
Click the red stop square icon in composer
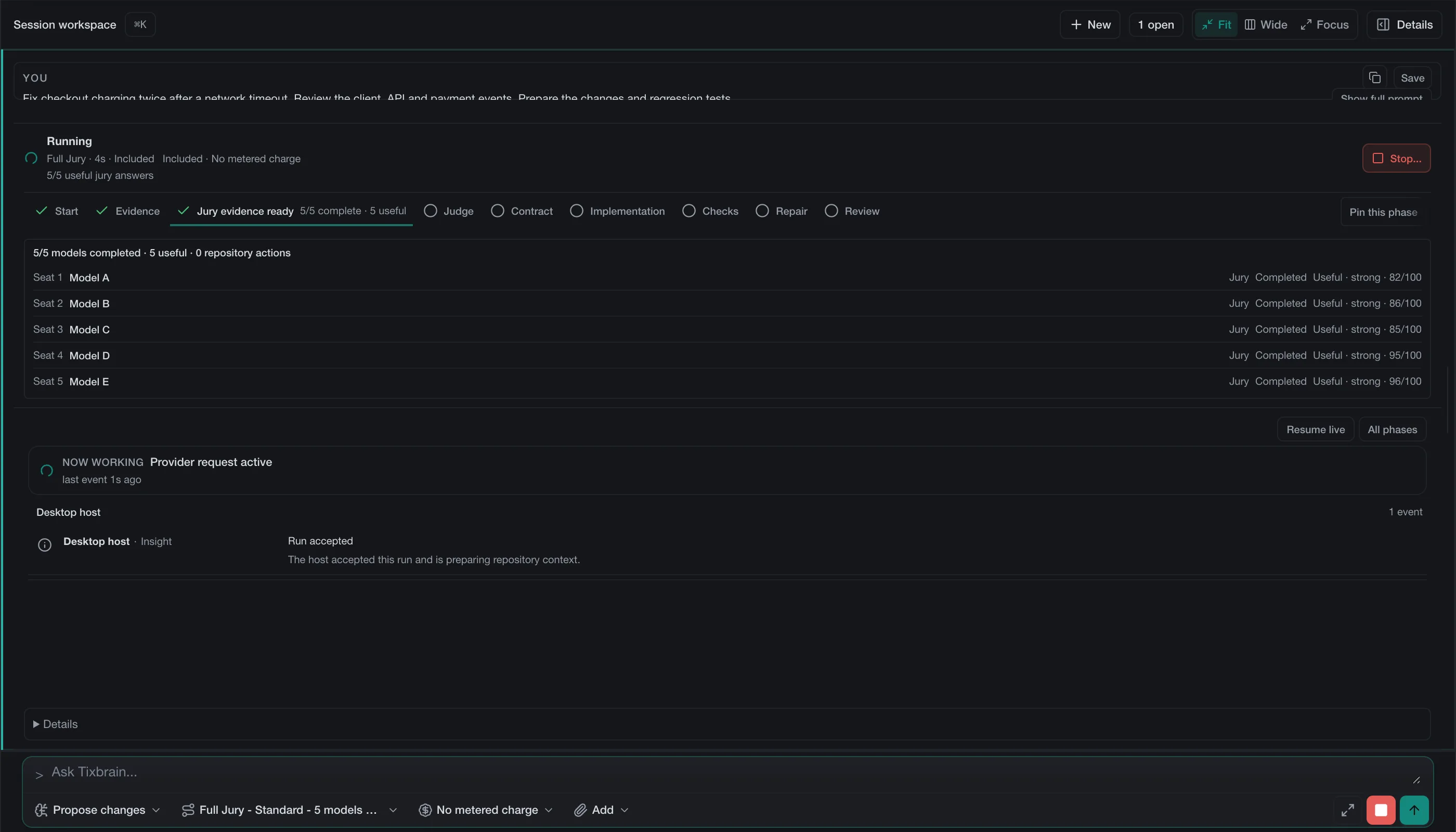pos(1381,810)
